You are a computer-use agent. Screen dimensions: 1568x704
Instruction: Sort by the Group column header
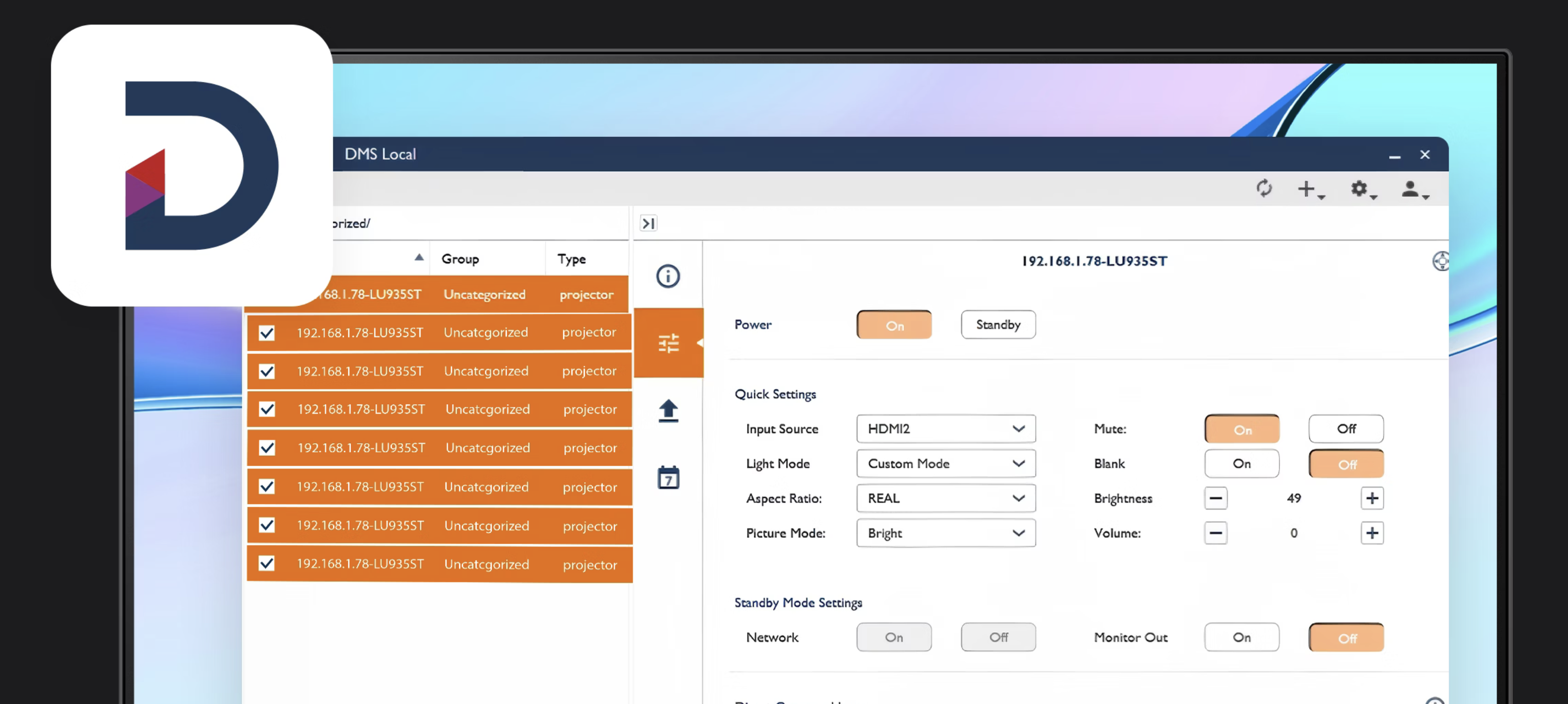point(460,259)
